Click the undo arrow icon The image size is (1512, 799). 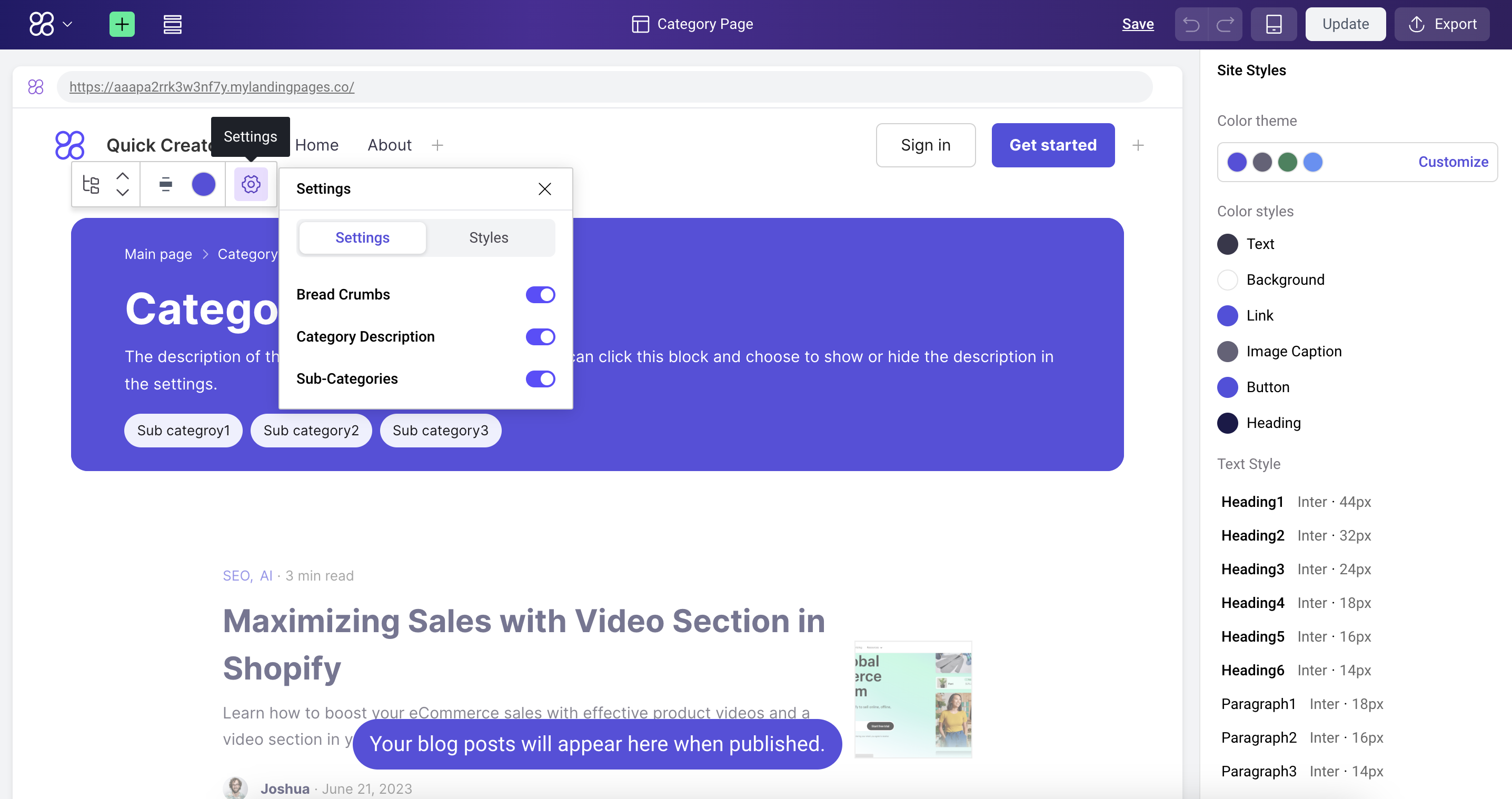1191,24
